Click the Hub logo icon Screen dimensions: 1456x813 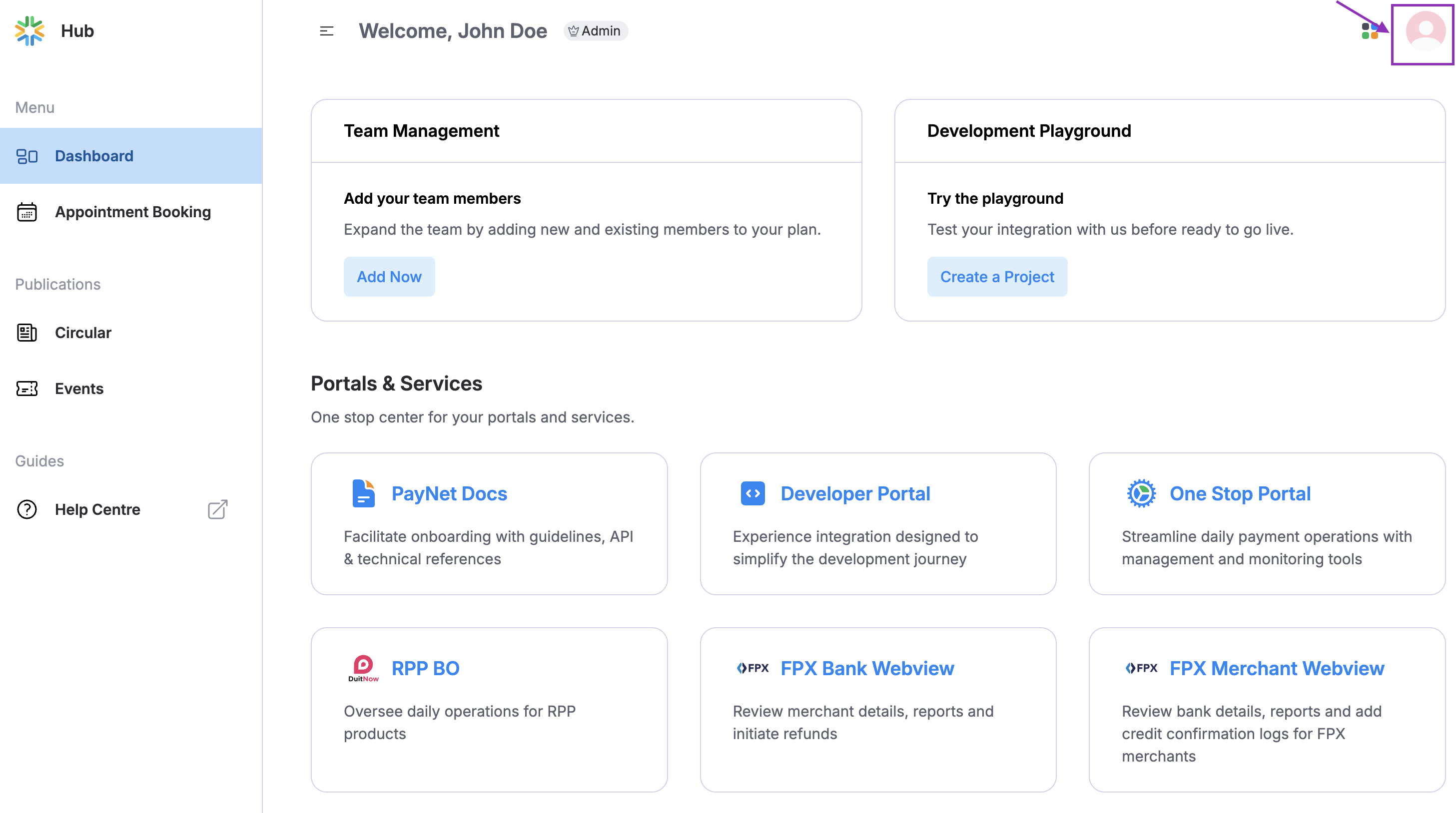(x=29, y=30)
